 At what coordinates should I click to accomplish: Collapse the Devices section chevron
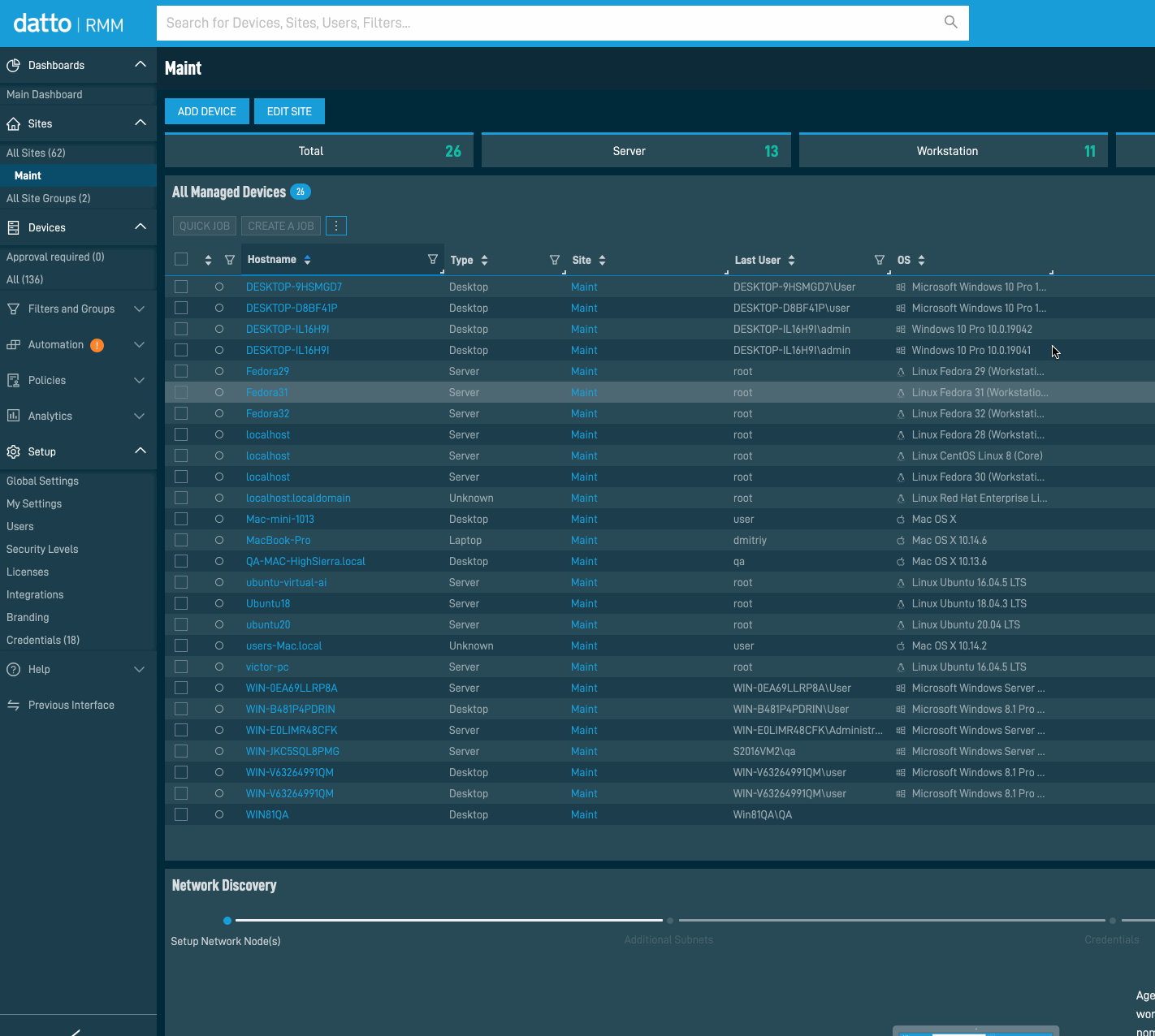click(x=140, y=227)
